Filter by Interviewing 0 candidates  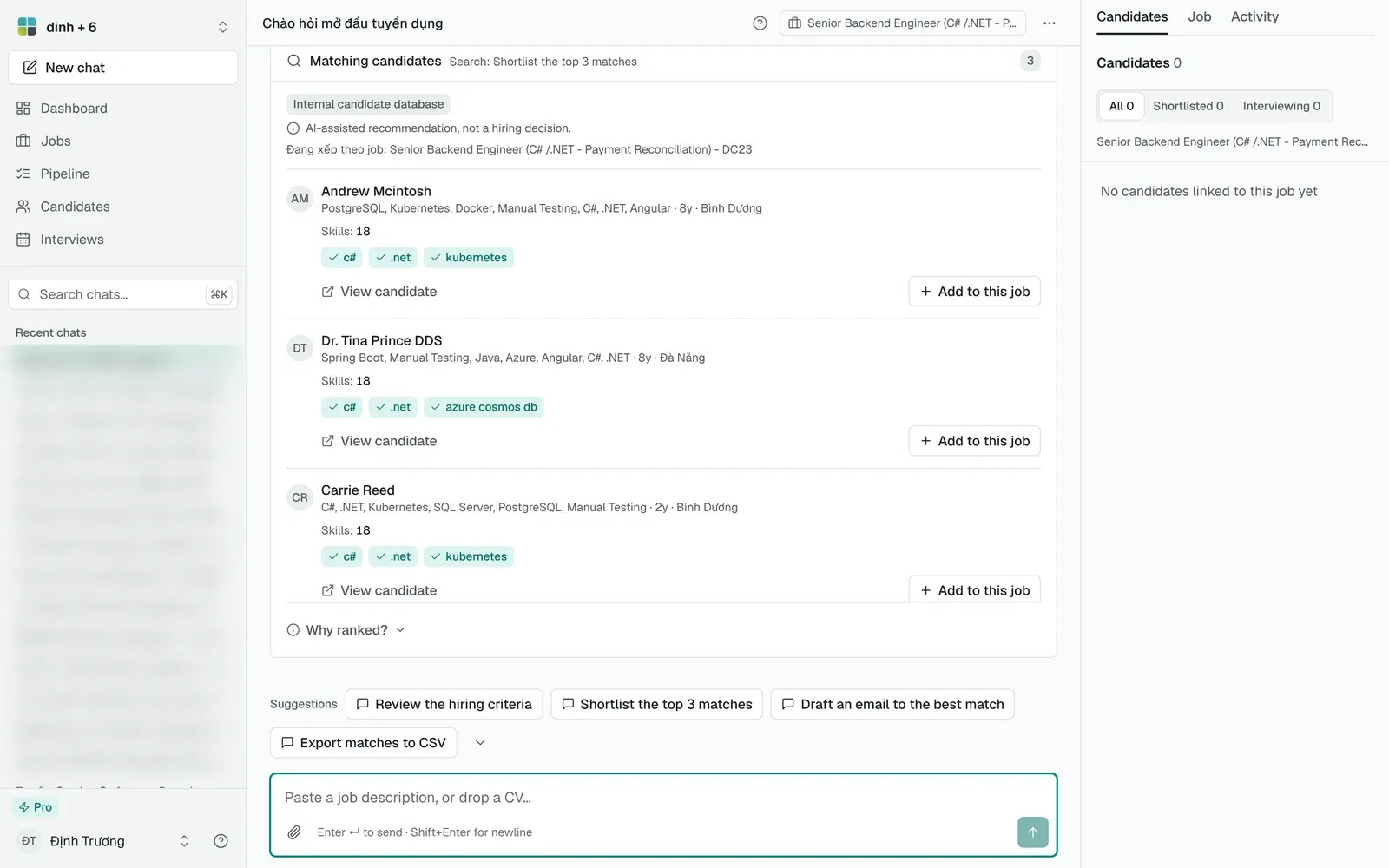tap(1281, 106)
